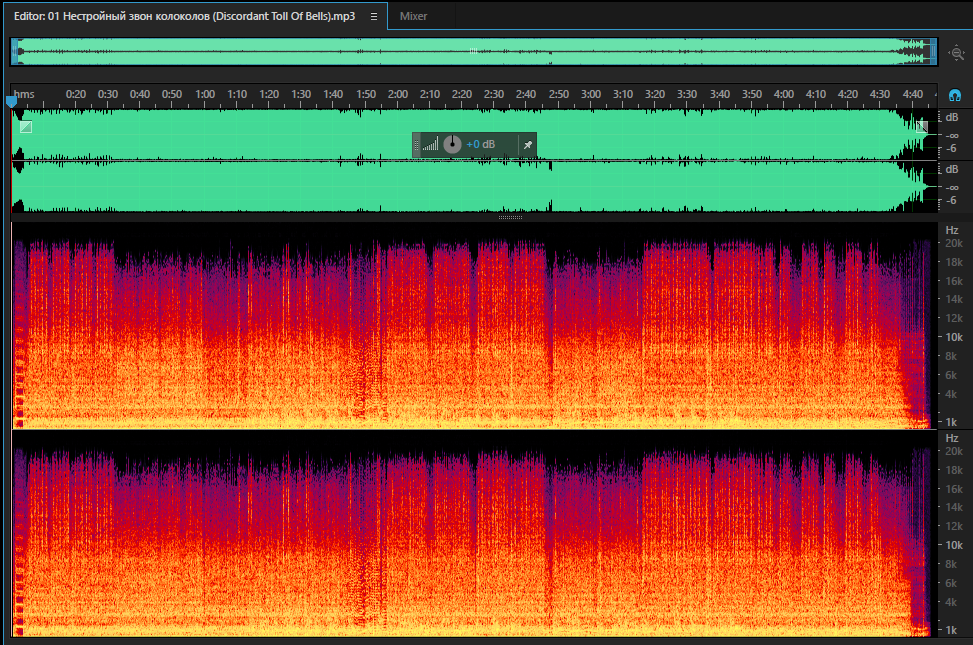Click the 0:20 mark on the ruler
This screenshot has width=973, height=645.
(76, 94)
